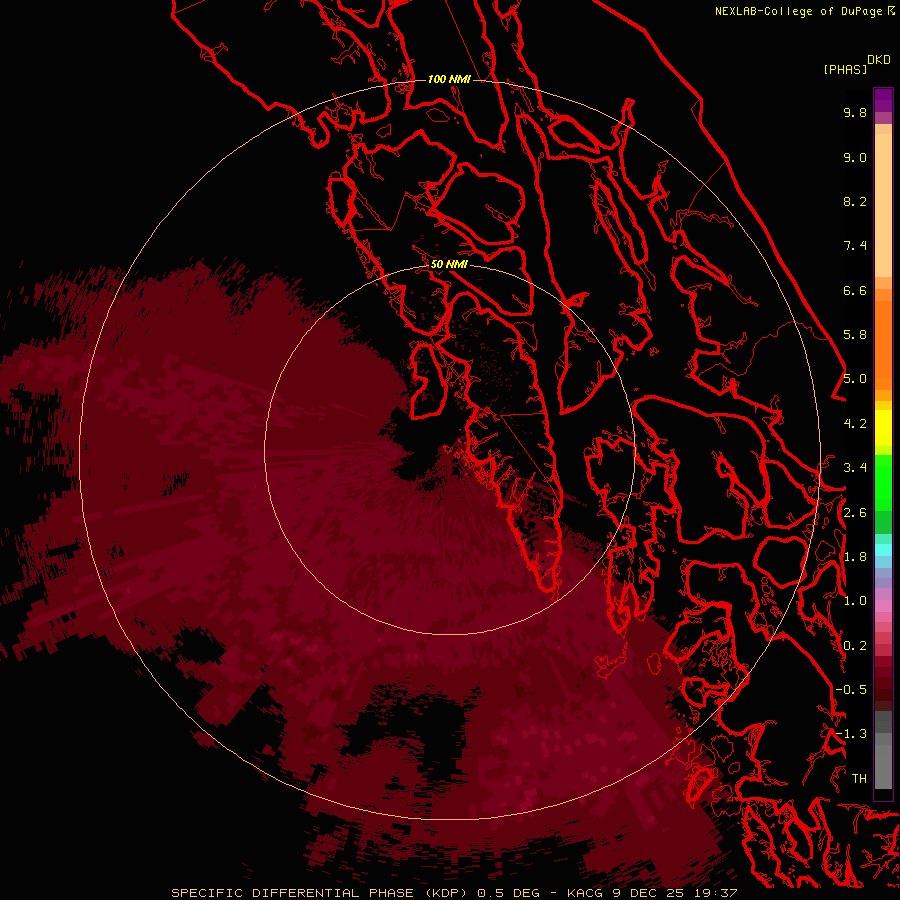Click the 7.4 legend value

(855, 246)
